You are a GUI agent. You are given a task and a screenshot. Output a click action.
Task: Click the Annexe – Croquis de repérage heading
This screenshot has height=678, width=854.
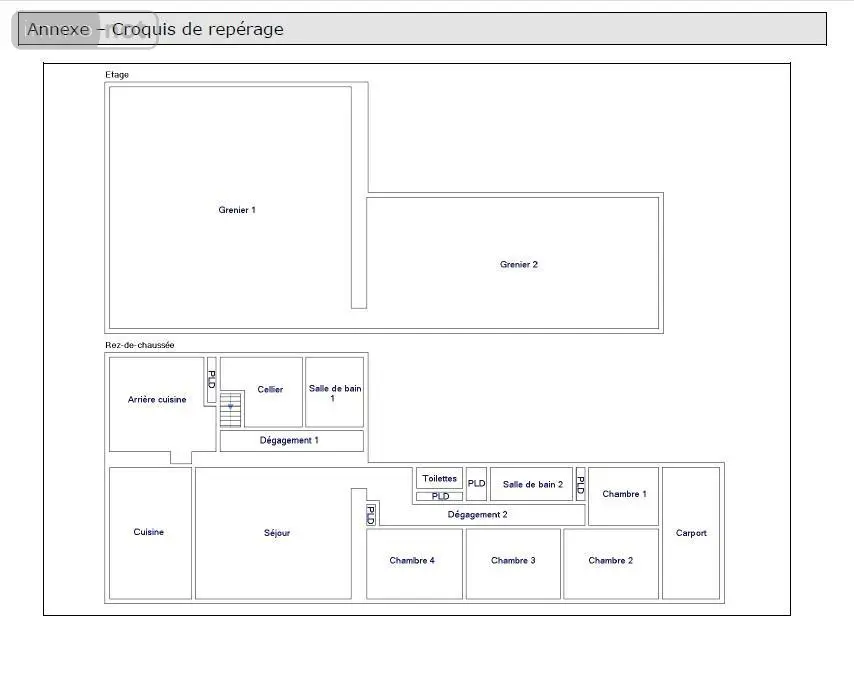156,29
